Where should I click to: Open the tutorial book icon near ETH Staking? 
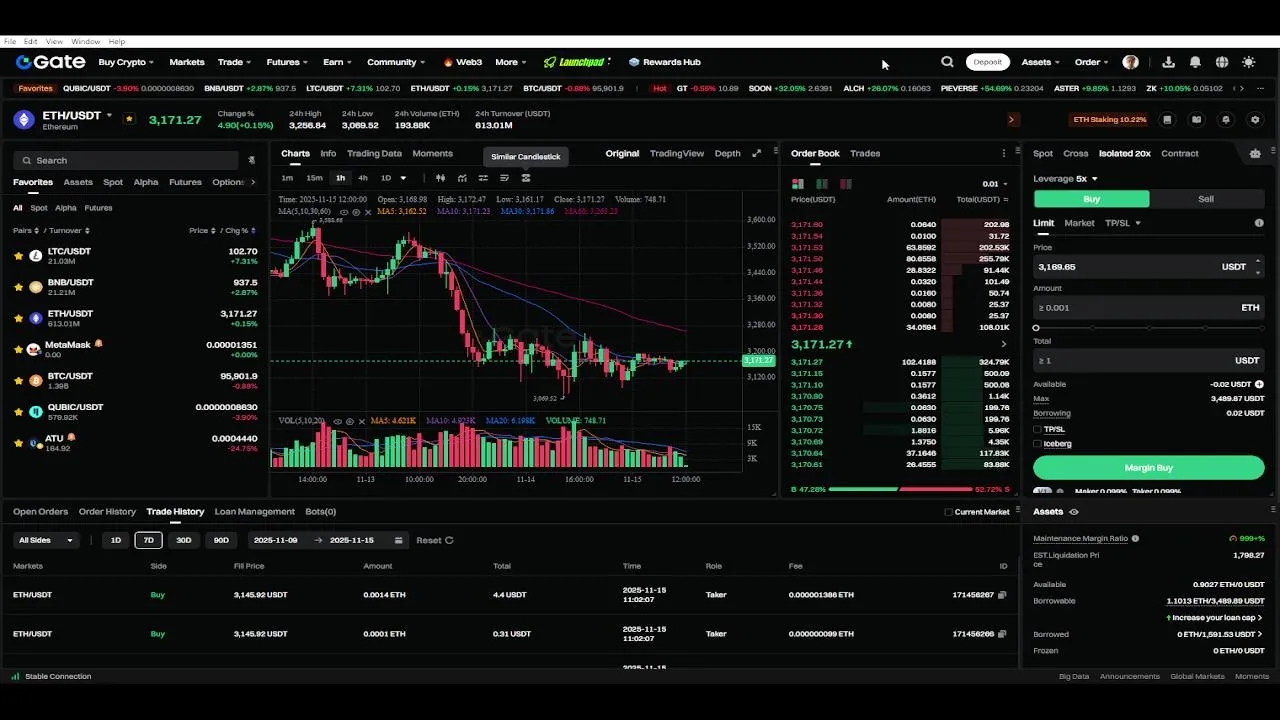coord(1196,120)
